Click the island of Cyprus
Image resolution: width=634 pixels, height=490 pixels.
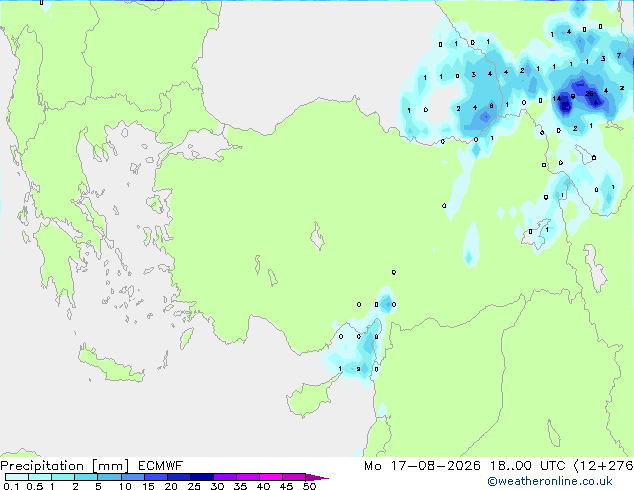(309, 398)
